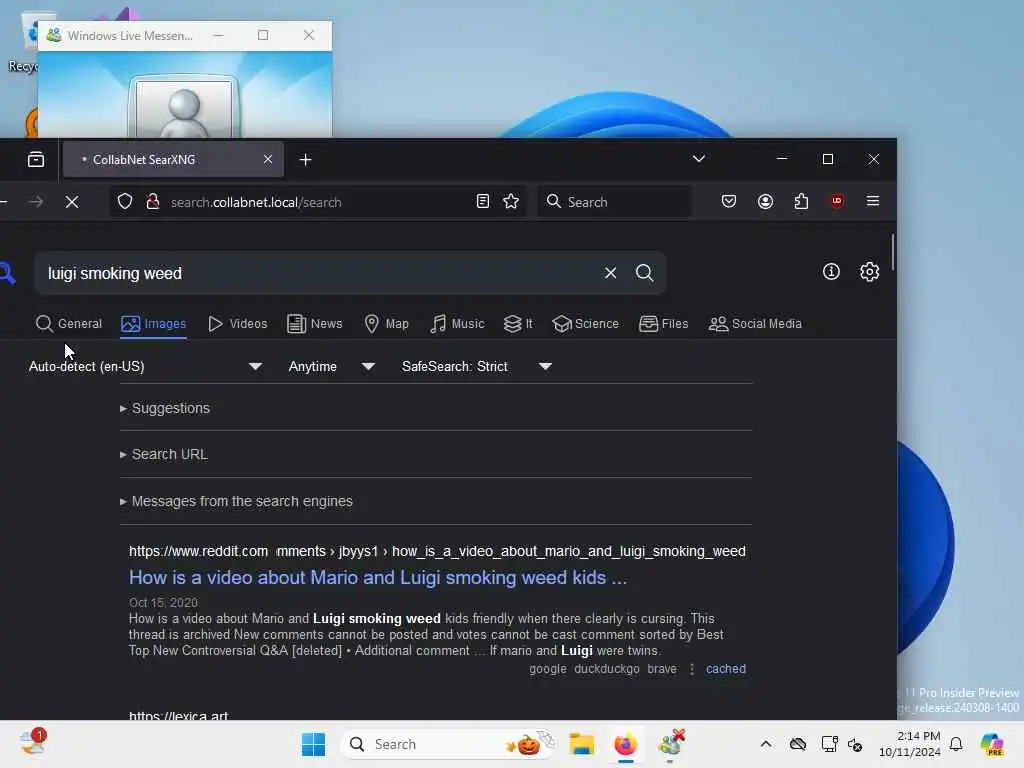Click the page vertical scrollbar
The height and width of the screenshot is (768, 1024).
892,252
